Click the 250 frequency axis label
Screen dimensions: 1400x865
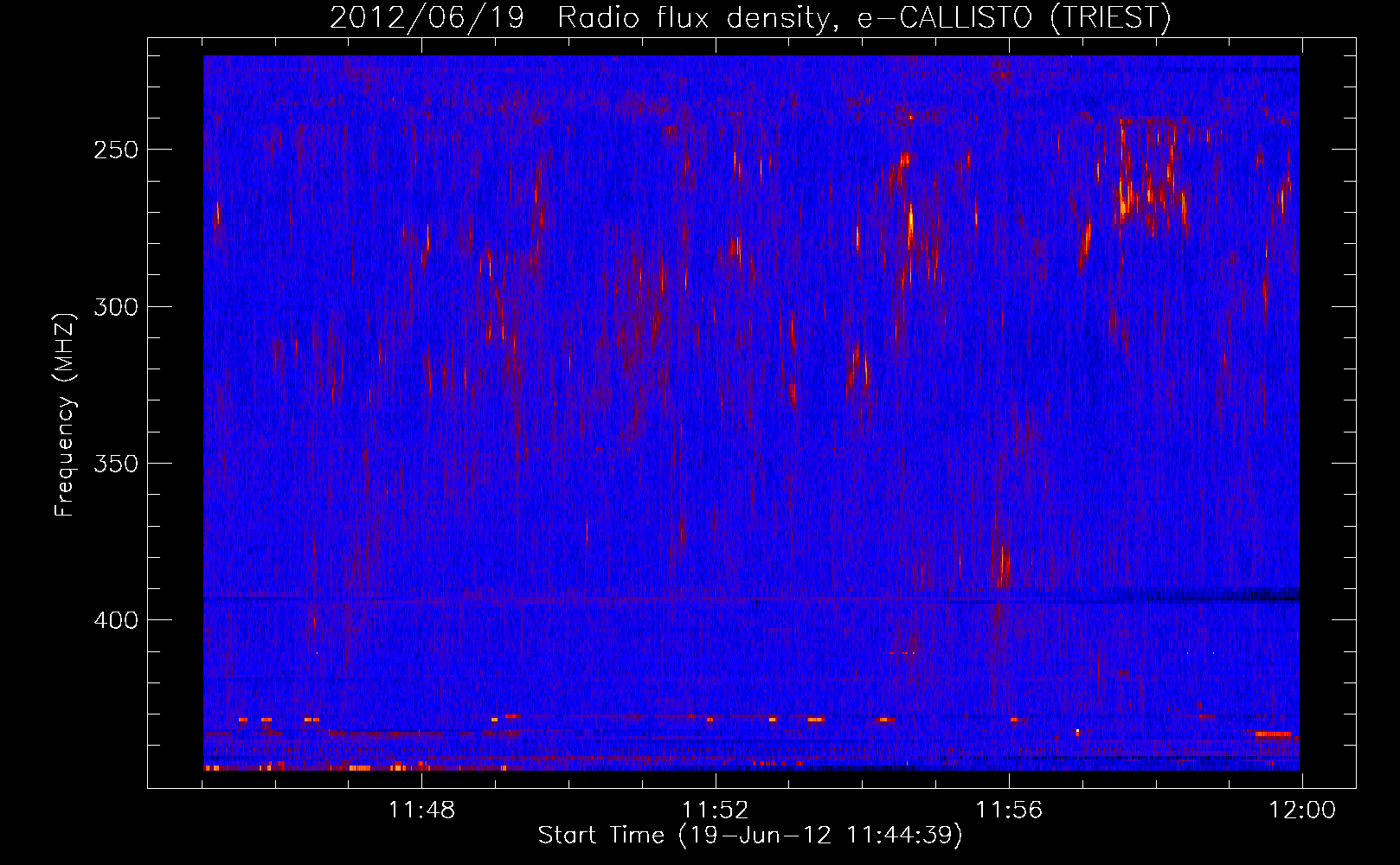click(116, 150)
